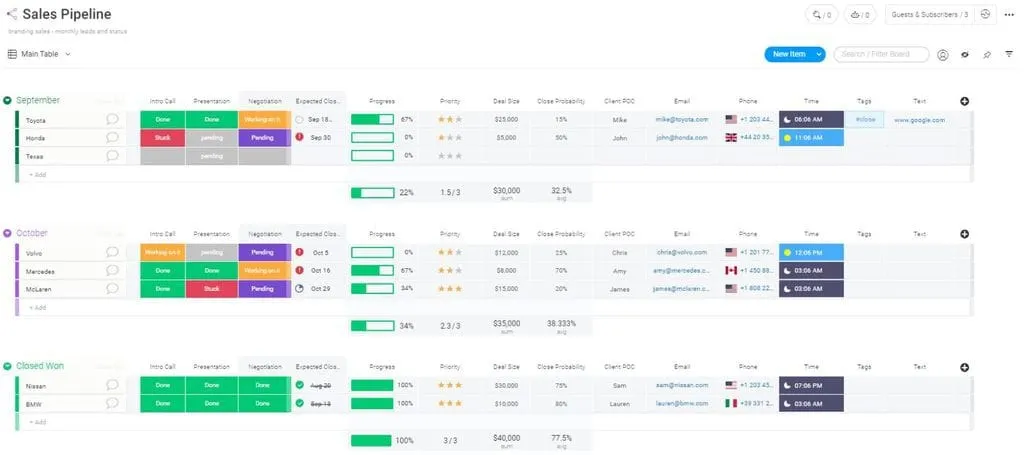Screen dimensions: 1024x455
Task: Add a column to September group
Action: point(965,101)
